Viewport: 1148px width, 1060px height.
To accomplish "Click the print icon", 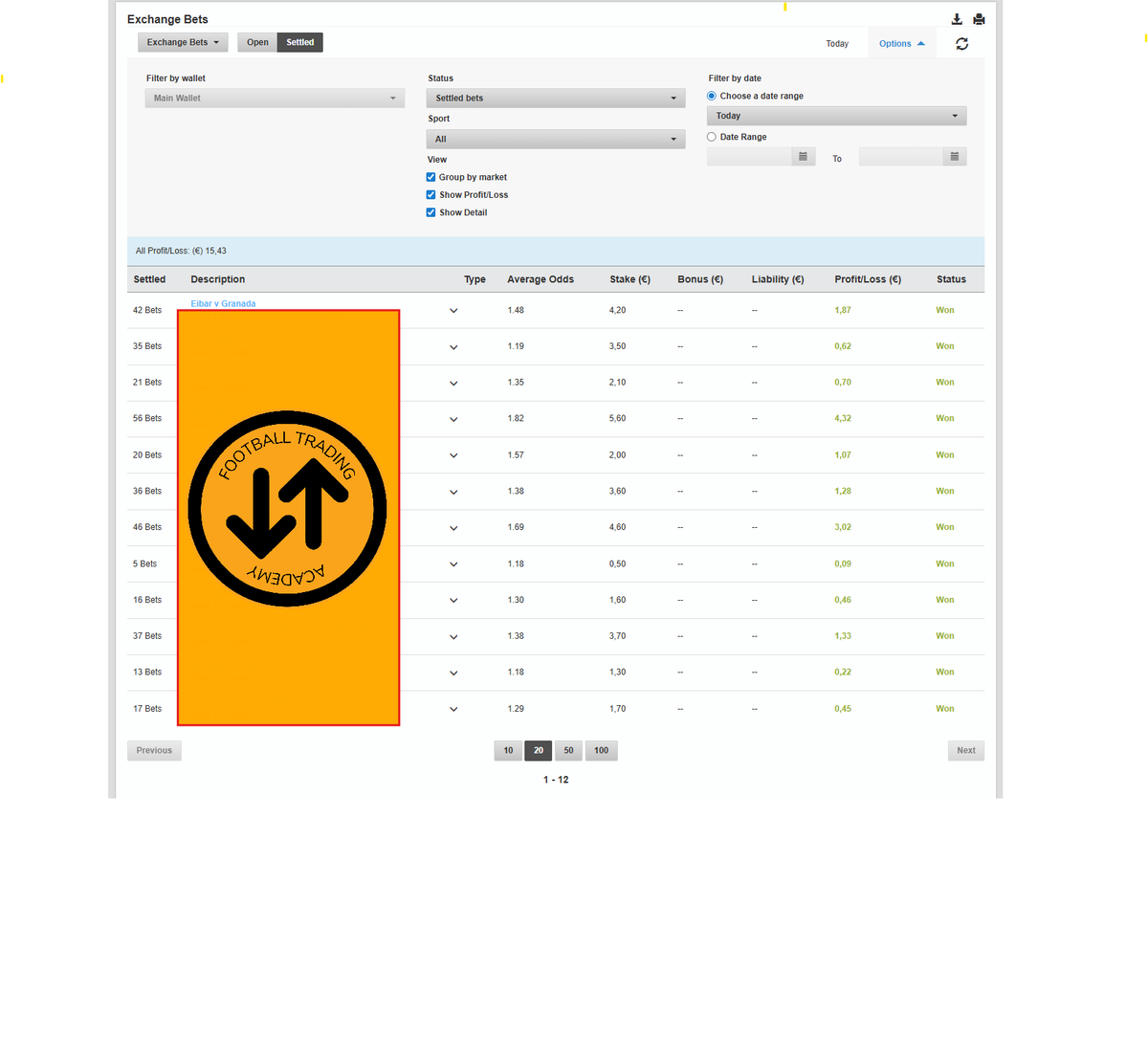I will click(979, 19).
